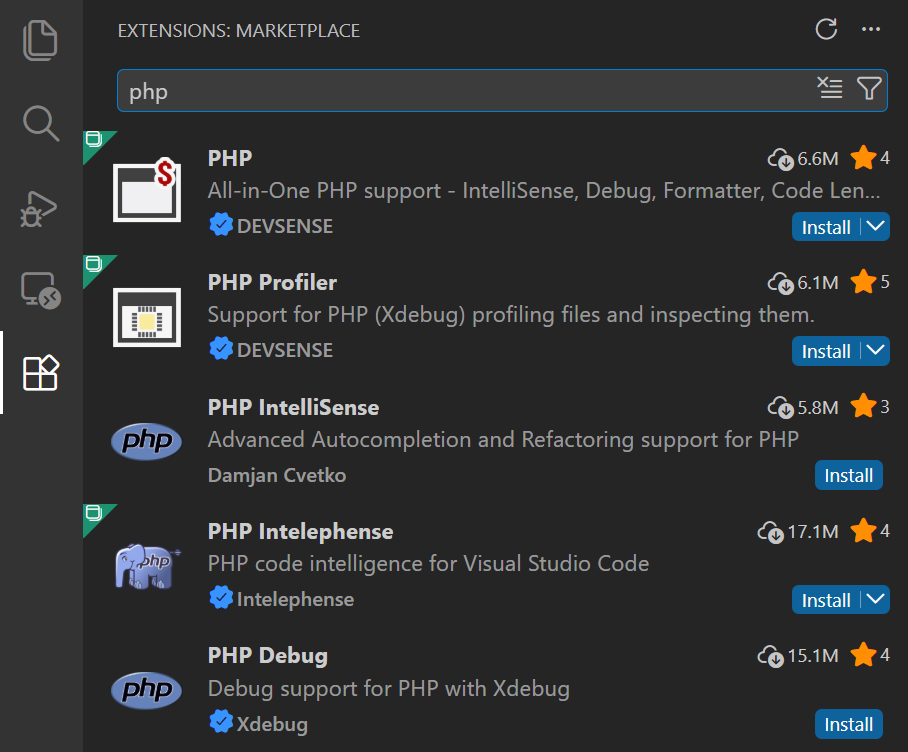Viewport: 908px width, 752px height.
Task: Click the Extensions: Marketplace panel title
Action: click(x=239, y=31)
